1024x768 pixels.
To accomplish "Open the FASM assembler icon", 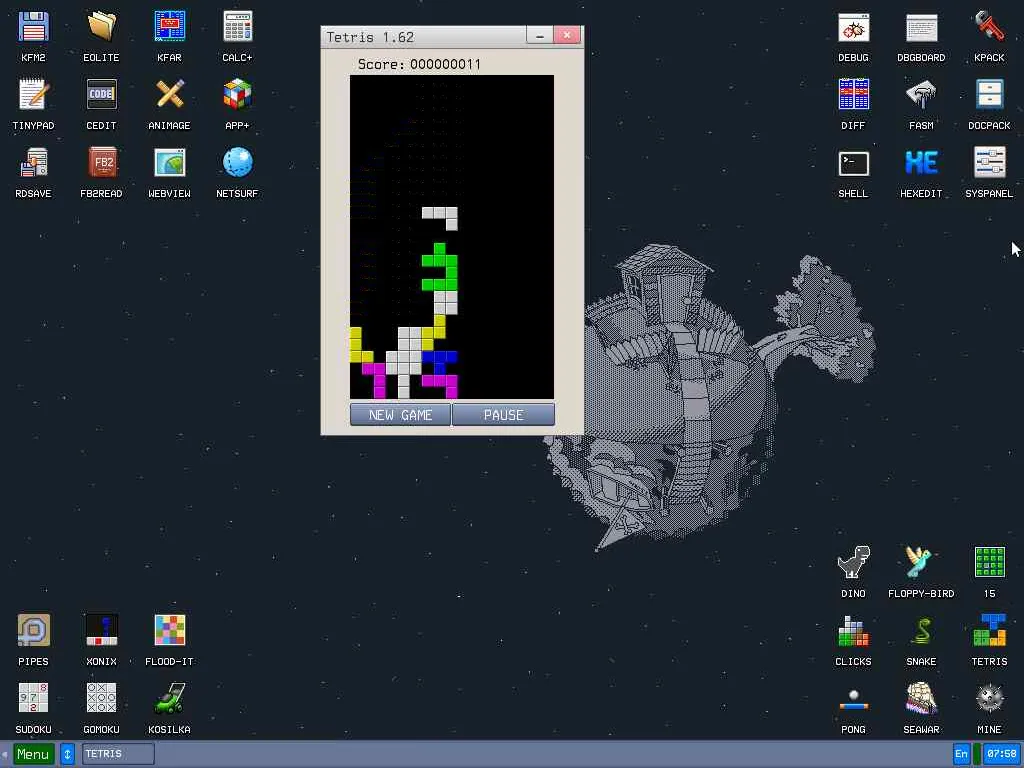I will [921, 95].
